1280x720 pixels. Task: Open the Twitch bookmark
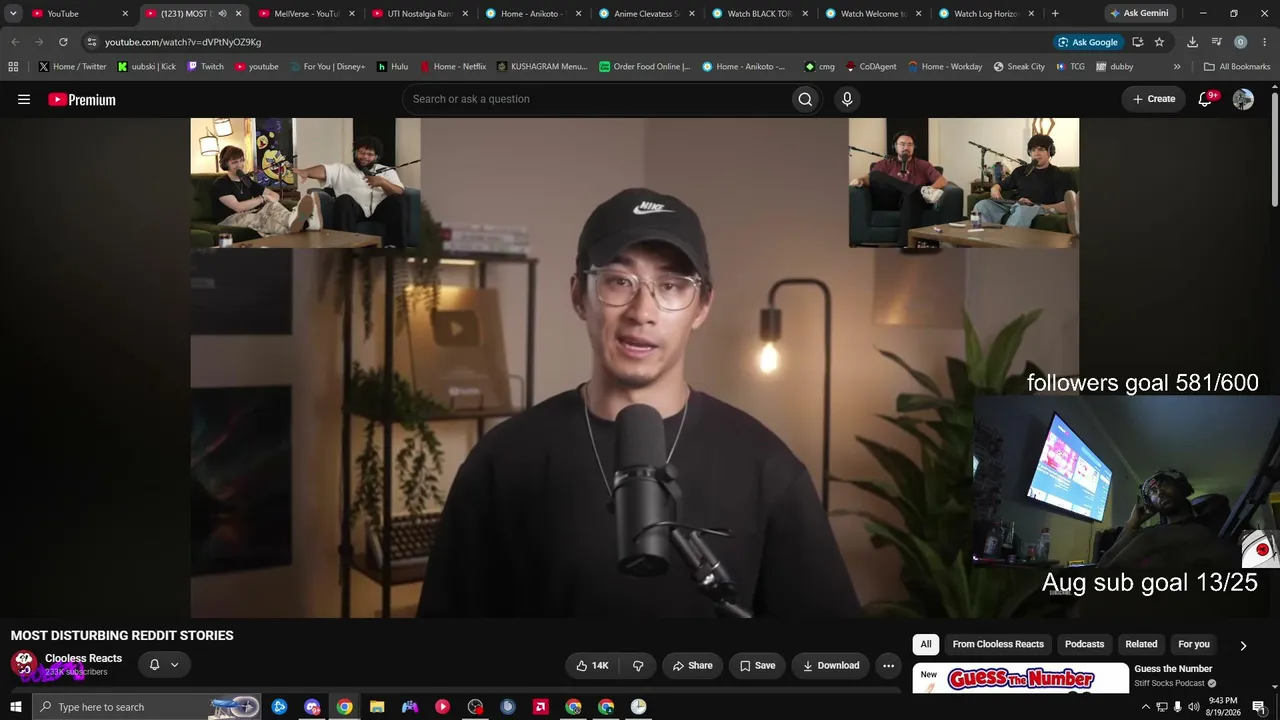pos(205,67)
